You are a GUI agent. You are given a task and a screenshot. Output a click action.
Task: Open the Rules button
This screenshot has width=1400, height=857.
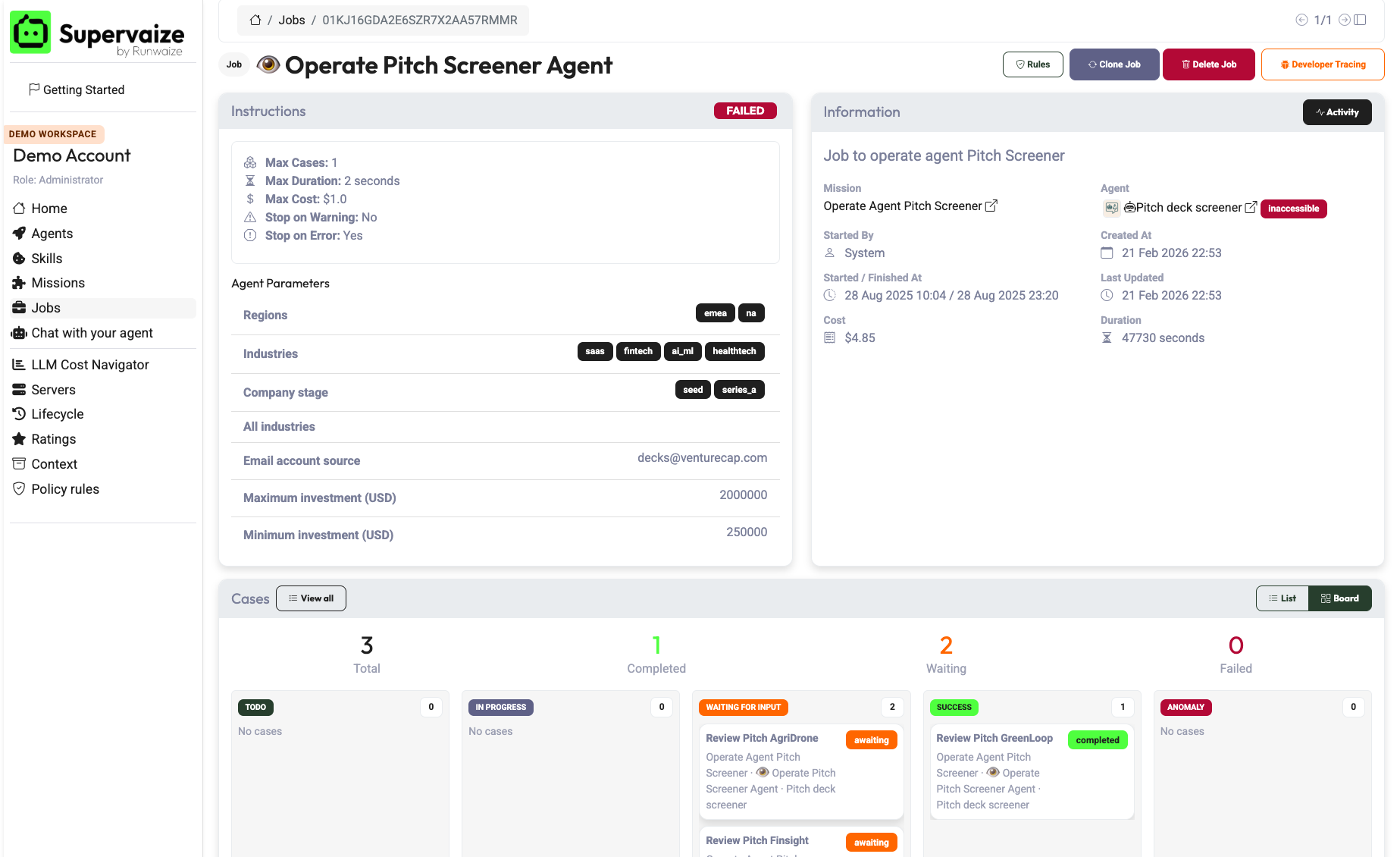click(1032, 64)
